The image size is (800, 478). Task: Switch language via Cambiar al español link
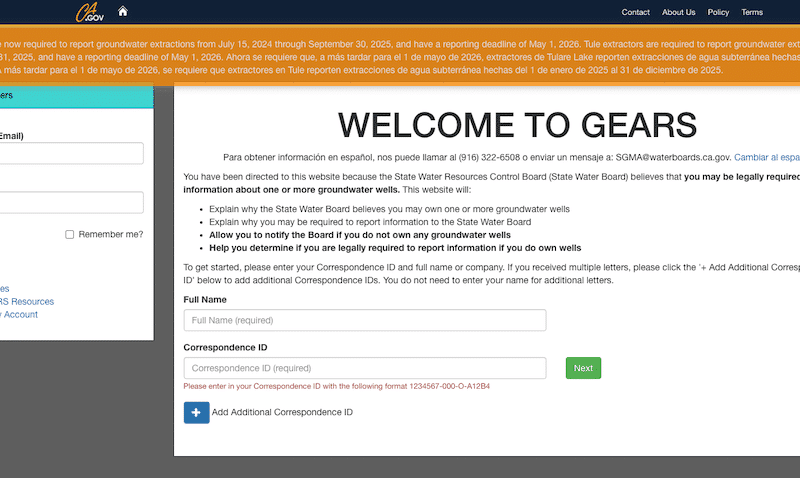pos(767,157)
